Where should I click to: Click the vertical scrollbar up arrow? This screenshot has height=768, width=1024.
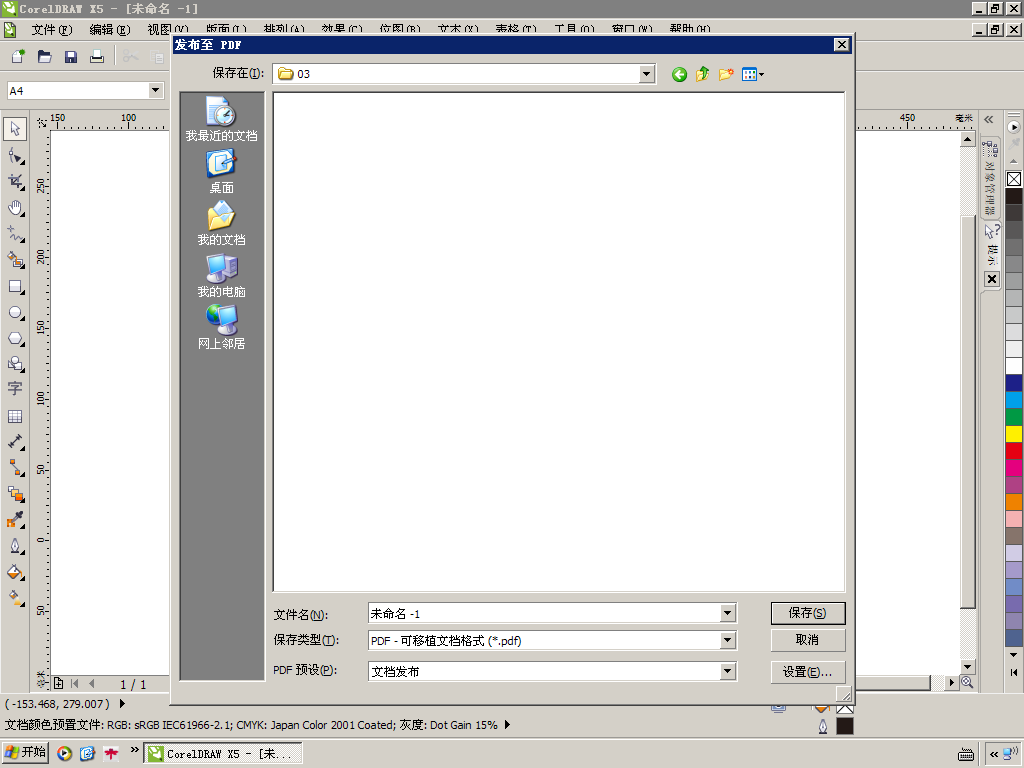tap(968, 139)
